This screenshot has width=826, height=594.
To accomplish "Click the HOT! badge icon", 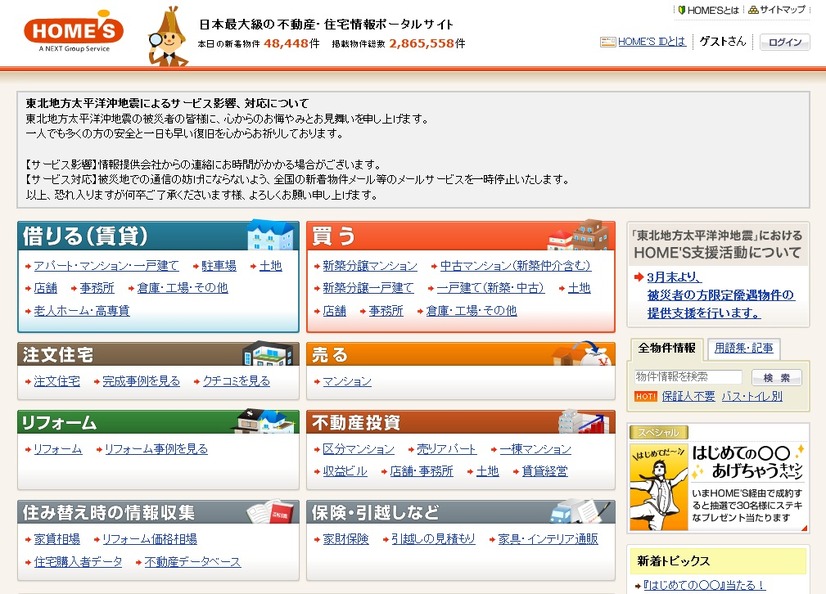I will coord(645,396).
